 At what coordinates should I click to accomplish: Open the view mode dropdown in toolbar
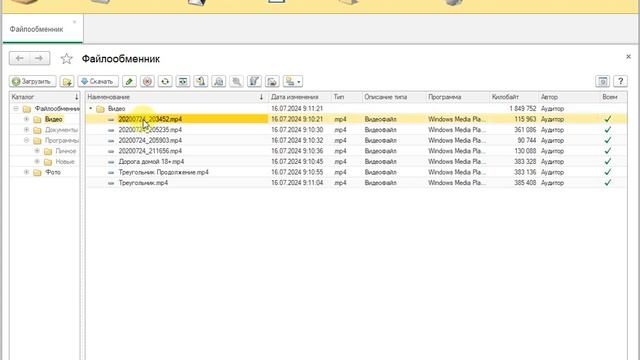[x=293, y=82]
